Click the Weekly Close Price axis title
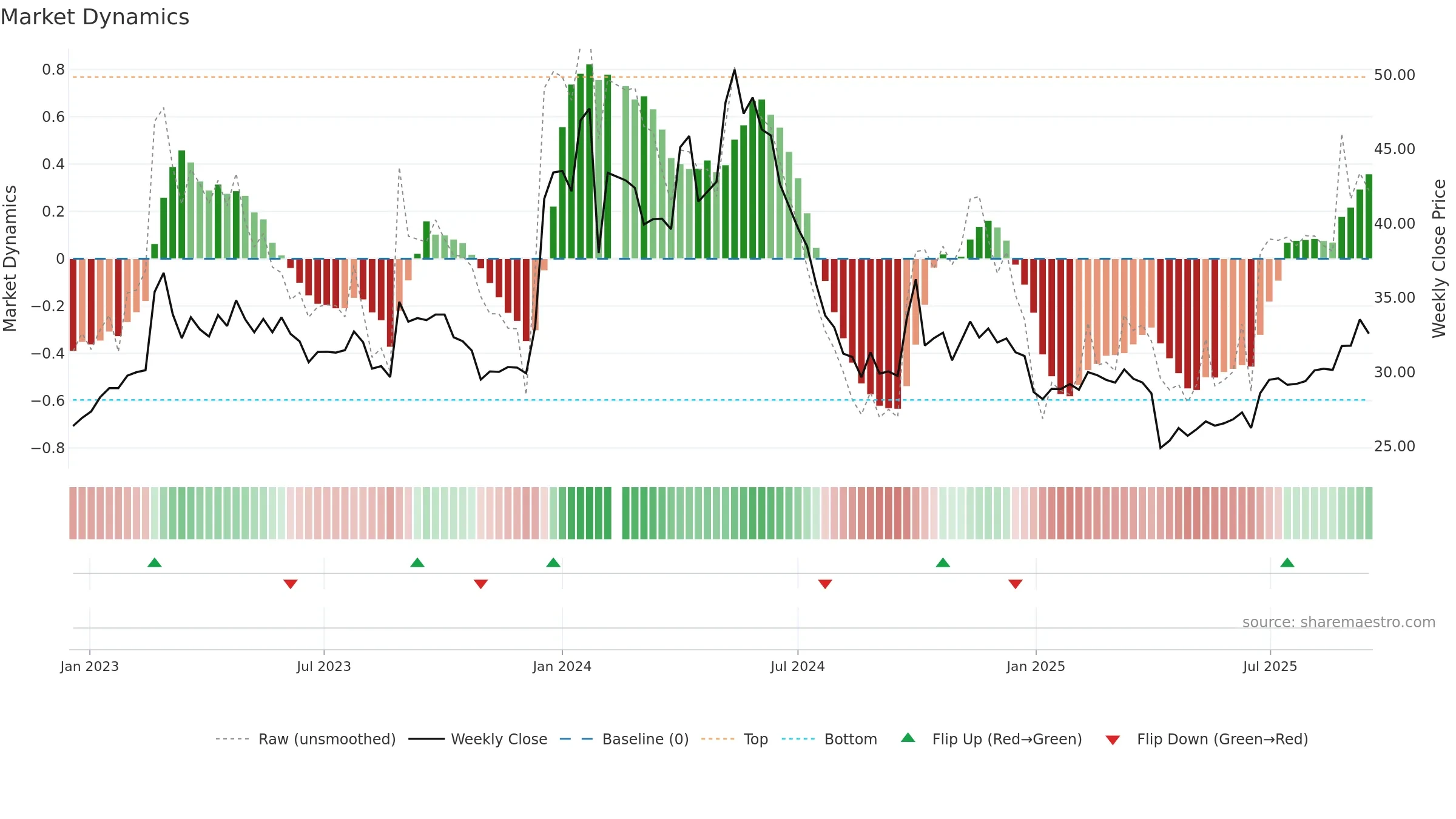Image resolution: width=1456 pixels, height=819 pixels. pos(1440,258)
